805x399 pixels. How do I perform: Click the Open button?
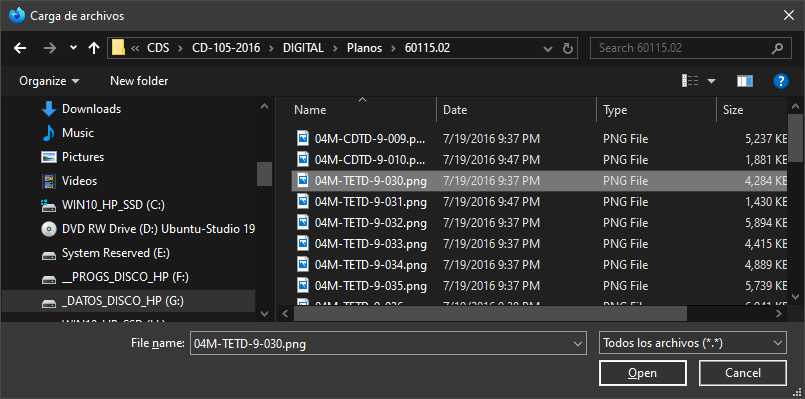point(642,373)
